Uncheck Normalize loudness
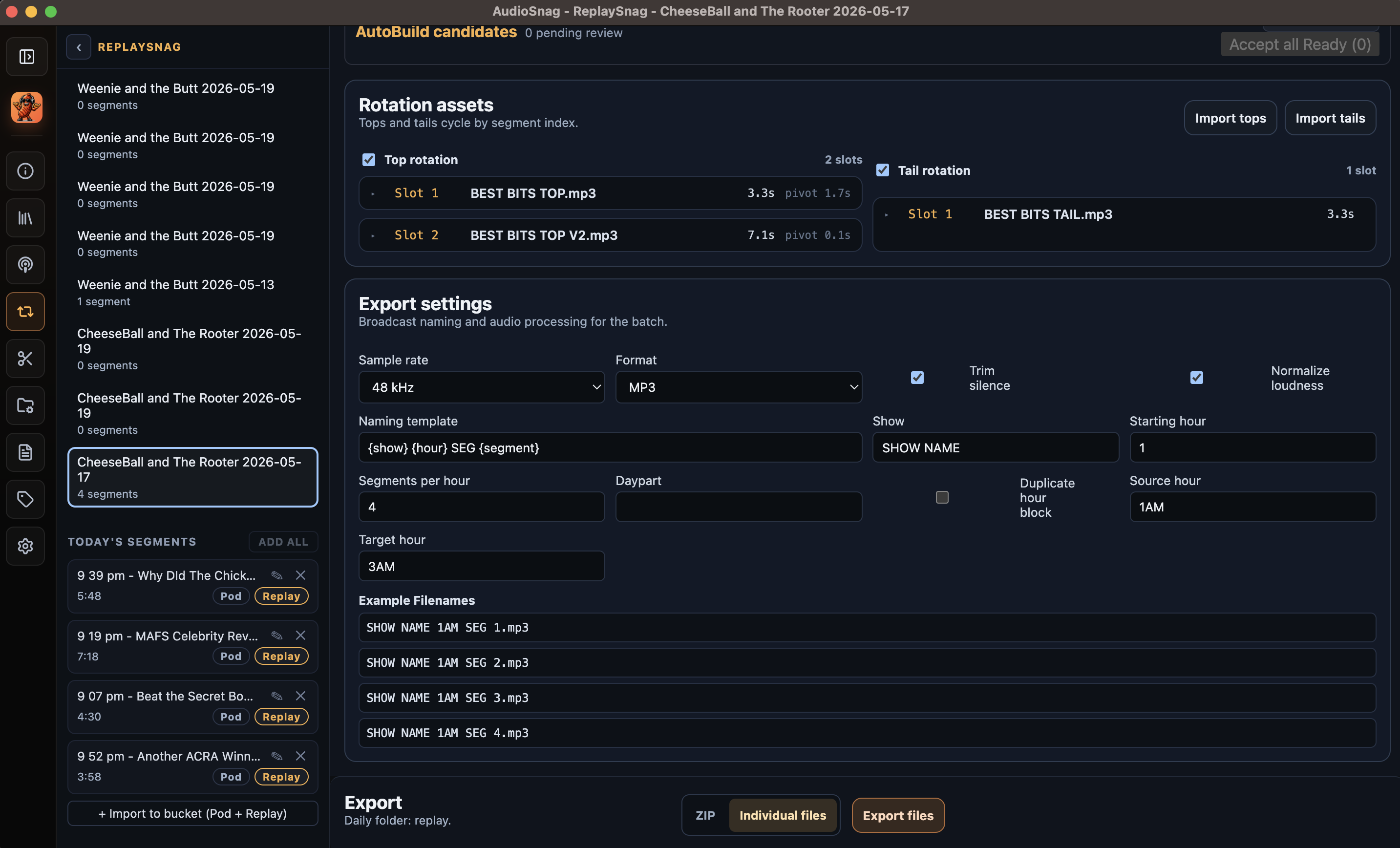 pyautogui.click(x=1197, y=378)
